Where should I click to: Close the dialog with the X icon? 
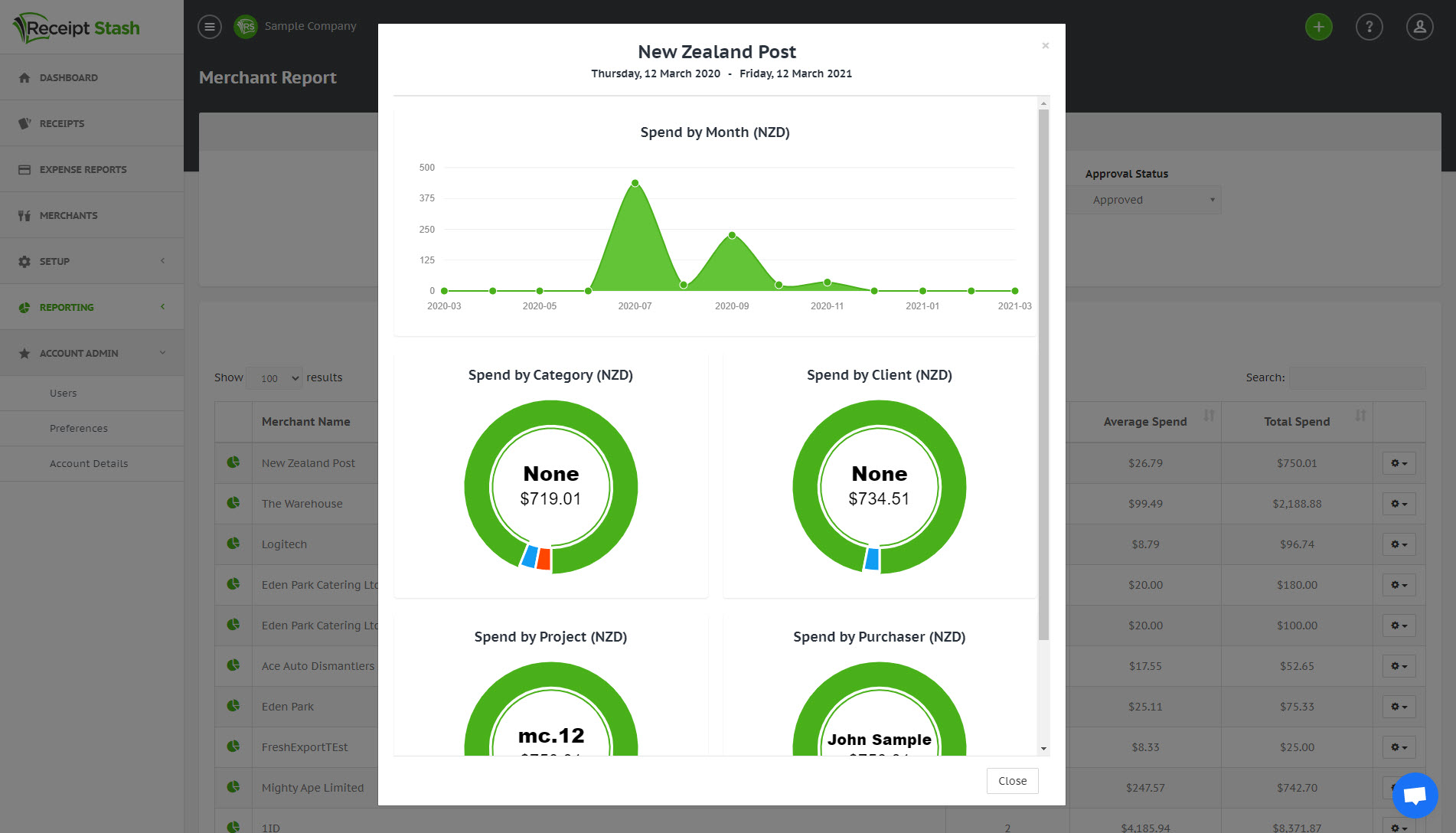click(1045, 46)
